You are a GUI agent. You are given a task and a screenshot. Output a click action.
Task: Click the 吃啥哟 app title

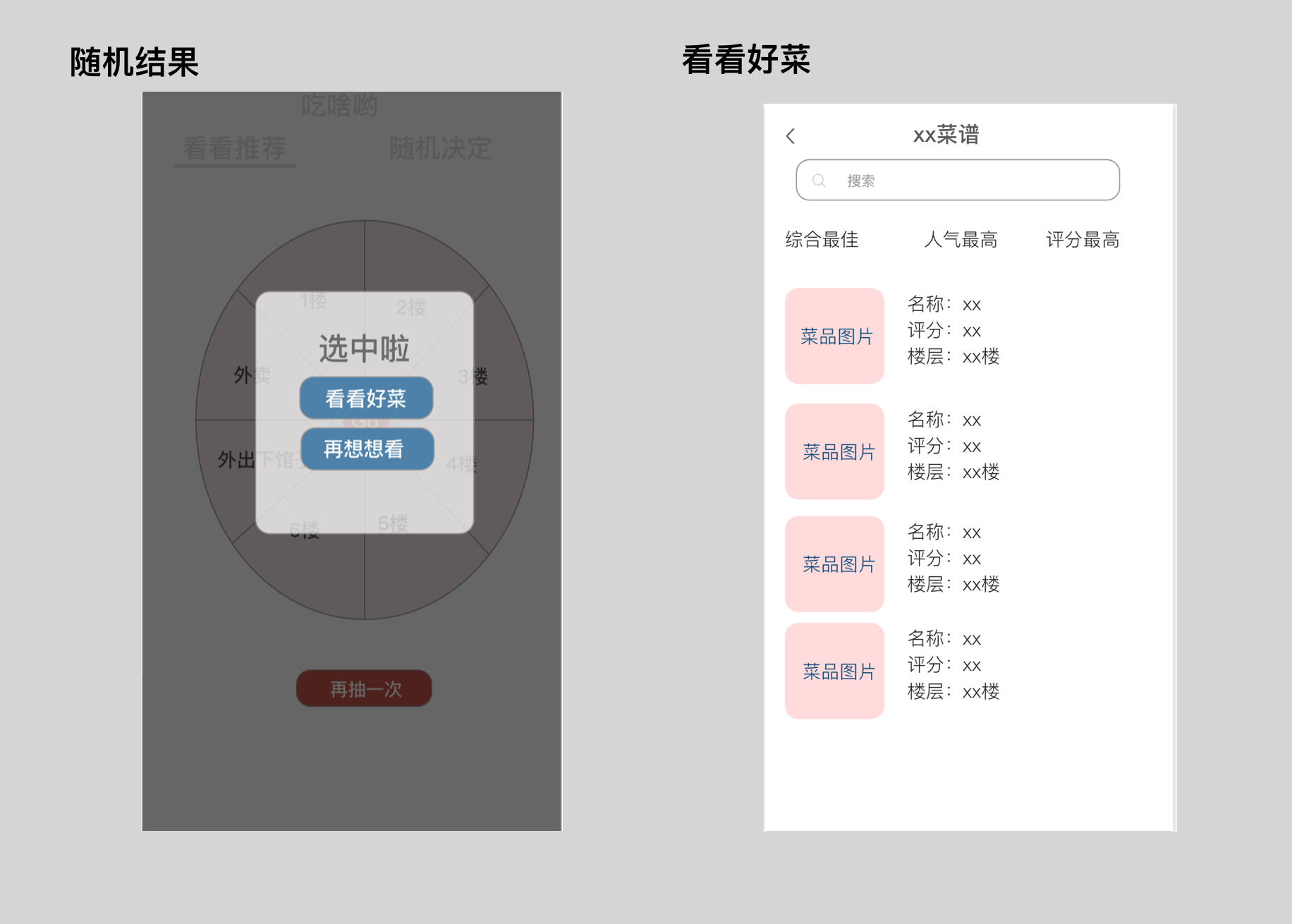point(339,106)
